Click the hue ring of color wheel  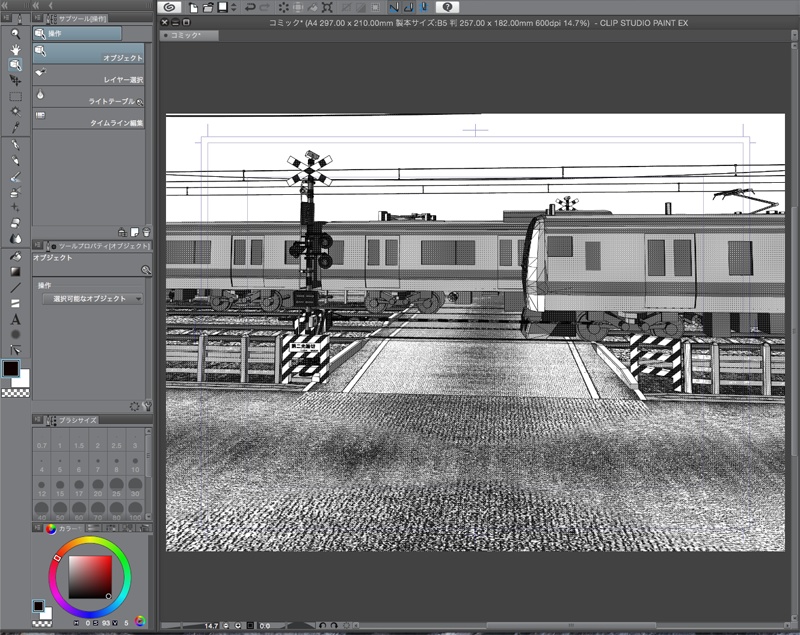90,540
